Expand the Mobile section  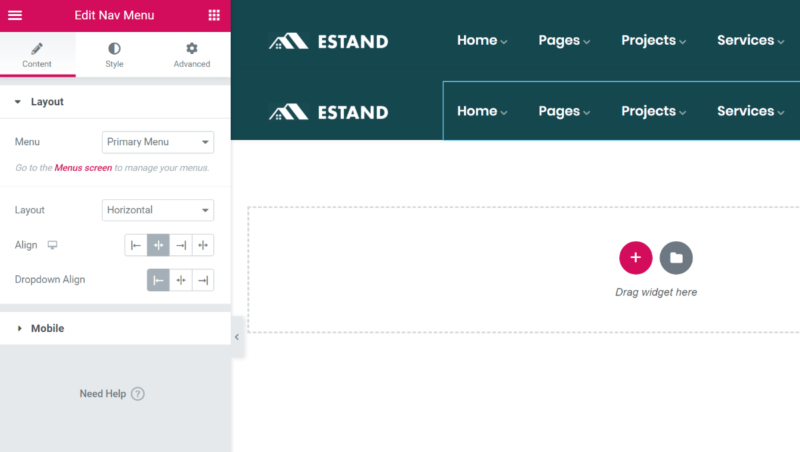(x=115, y=329)
